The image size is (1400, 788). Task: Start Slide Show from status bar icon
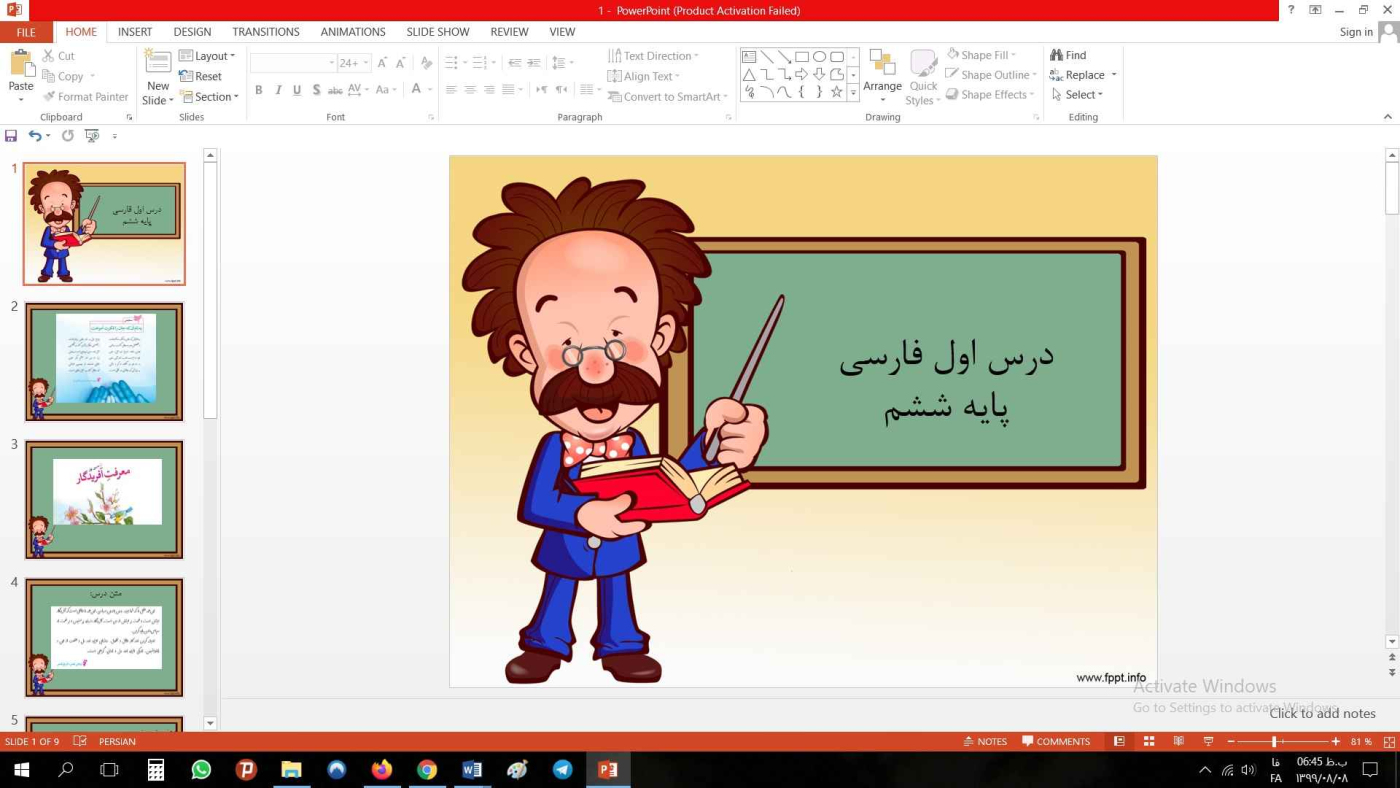click(1208, 741)
